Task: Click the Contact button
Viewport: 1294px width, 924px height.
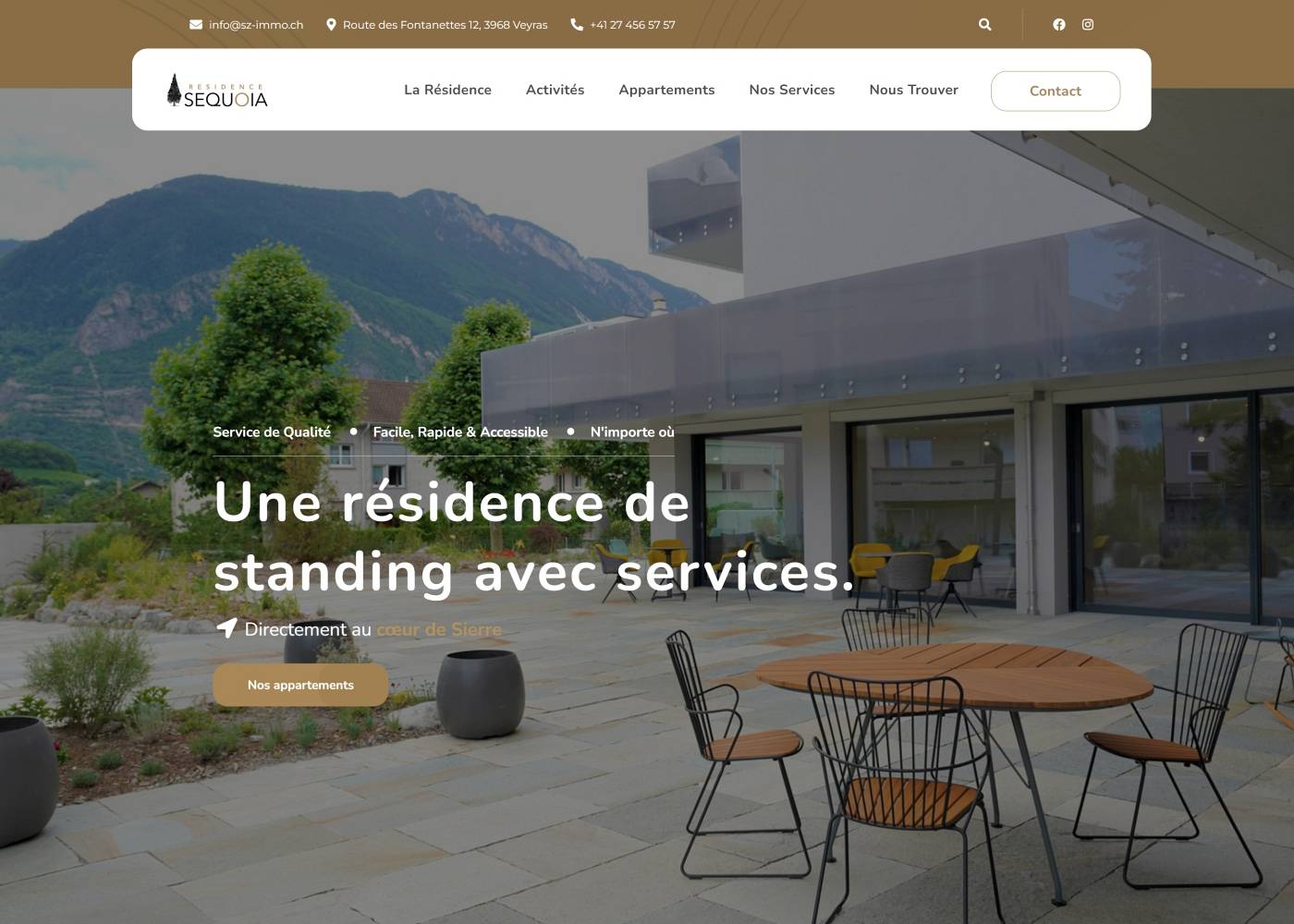Action: point(1056,91)
